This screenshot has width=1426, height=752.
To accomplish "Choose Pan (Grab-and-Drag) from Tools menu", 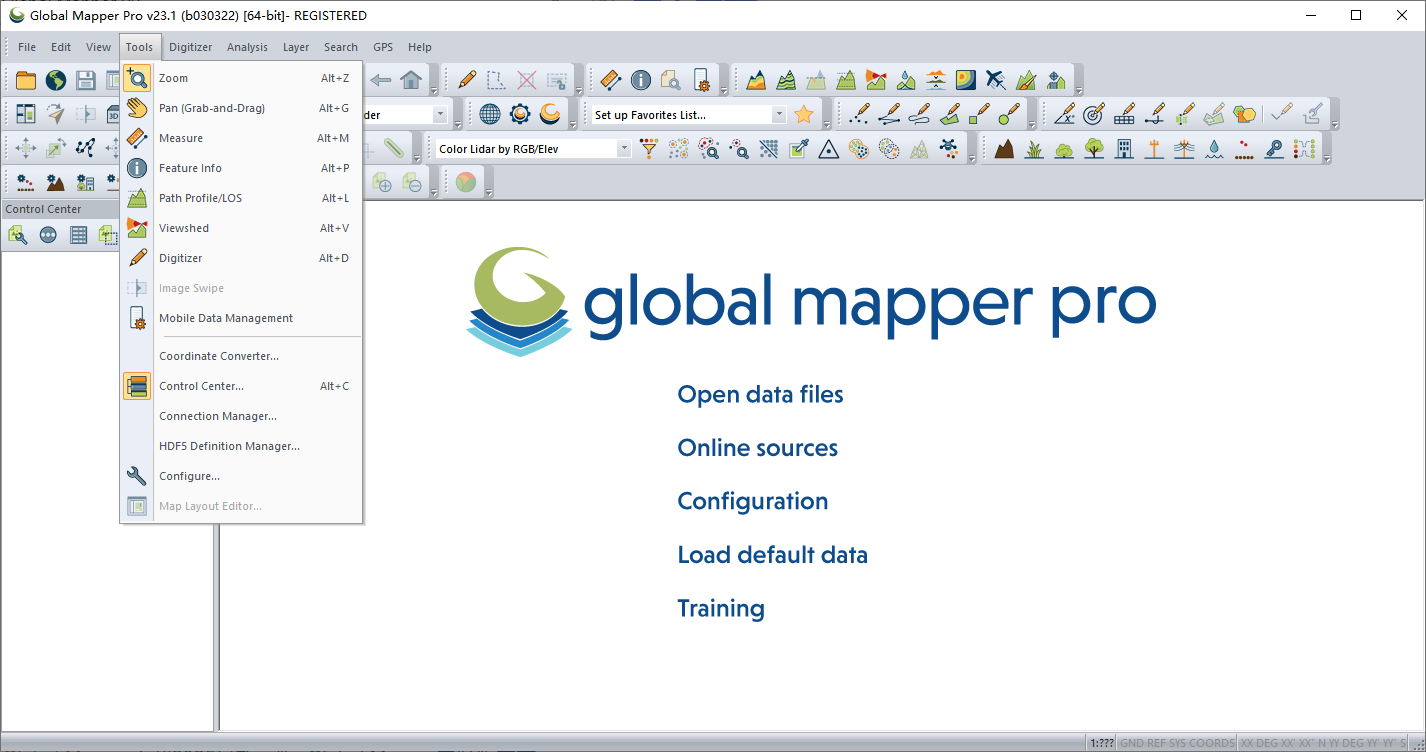I will [x=241, y=108].
